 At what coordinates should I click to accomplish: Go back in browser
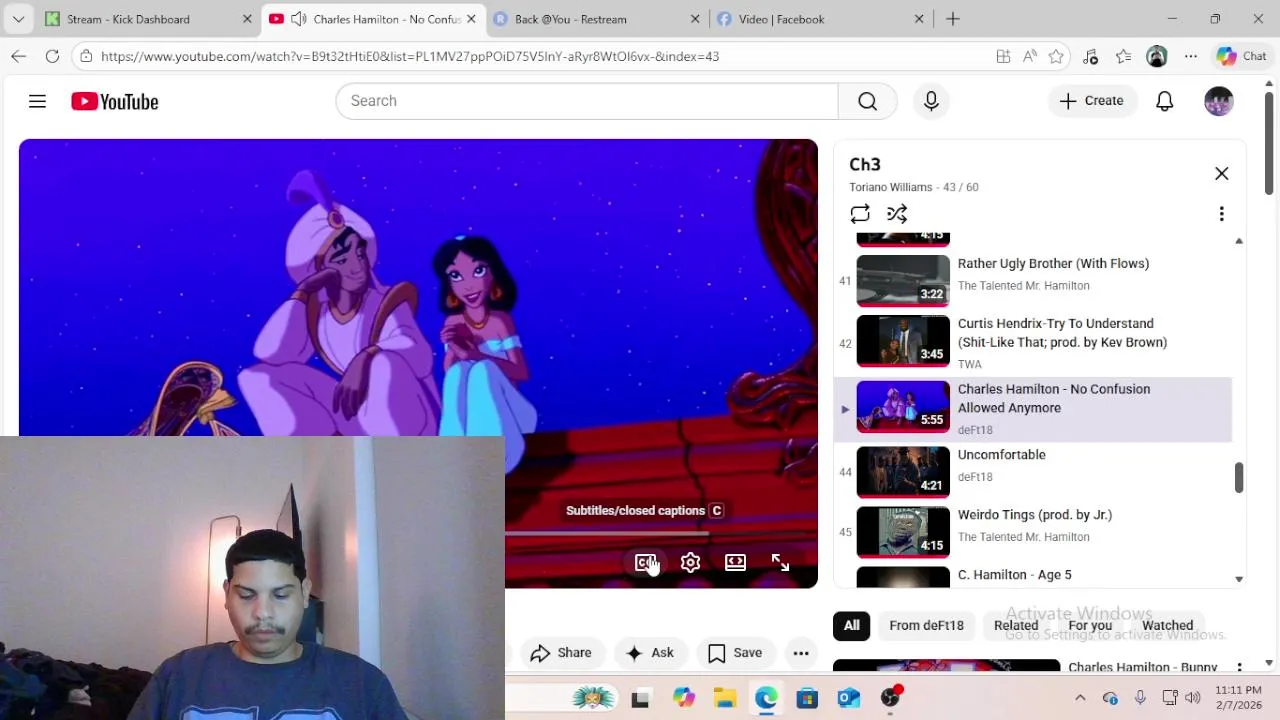click(18, 56)
